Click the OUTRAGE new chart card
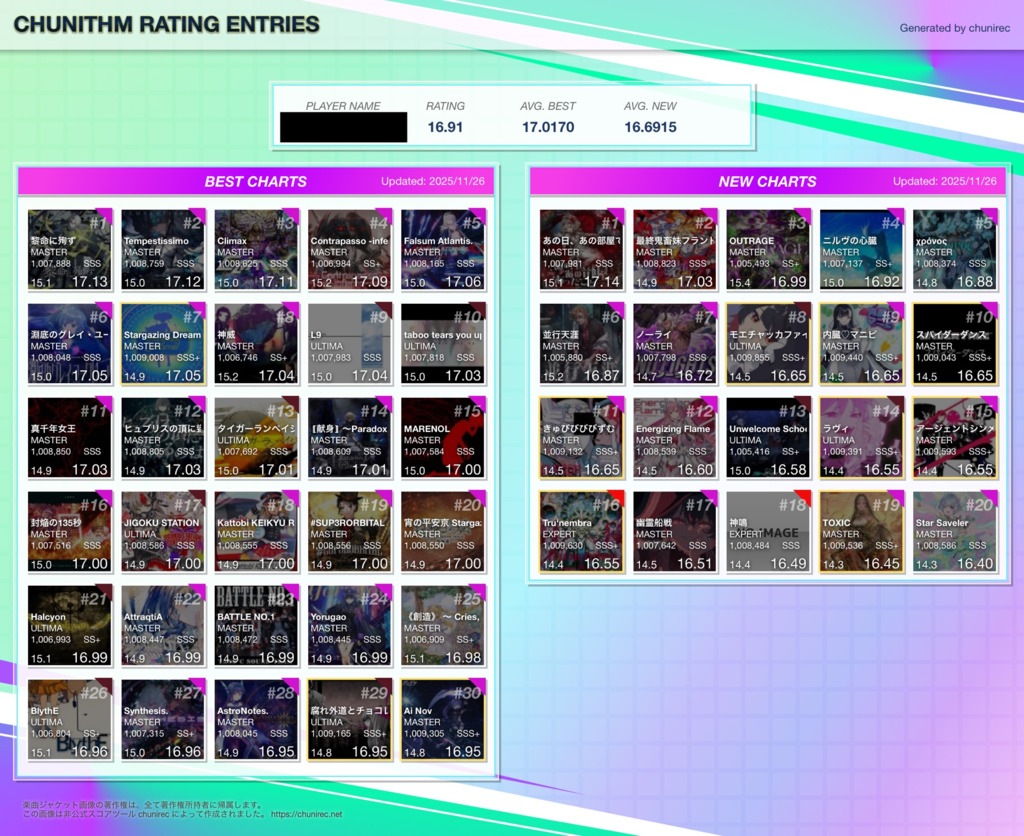Viewport: 1024px width, 836px height. pos(768,250)
